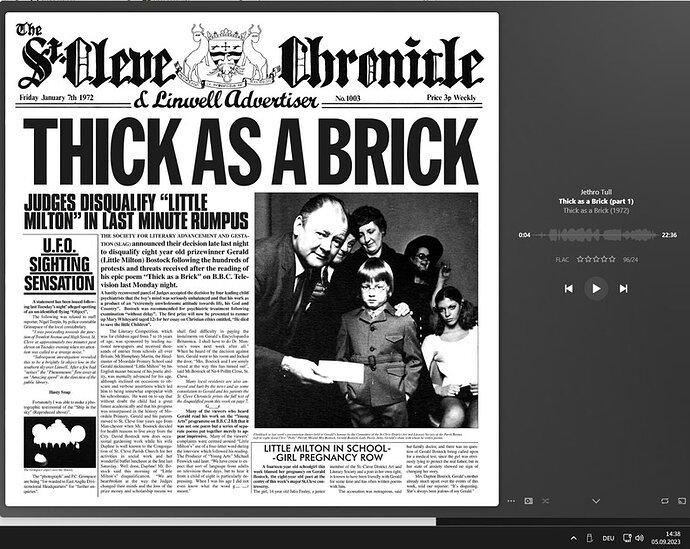This screenshot has width=690, height=549.
Task: Click the Thick as a Brick album cover
Action: click(x=252, y=260)
